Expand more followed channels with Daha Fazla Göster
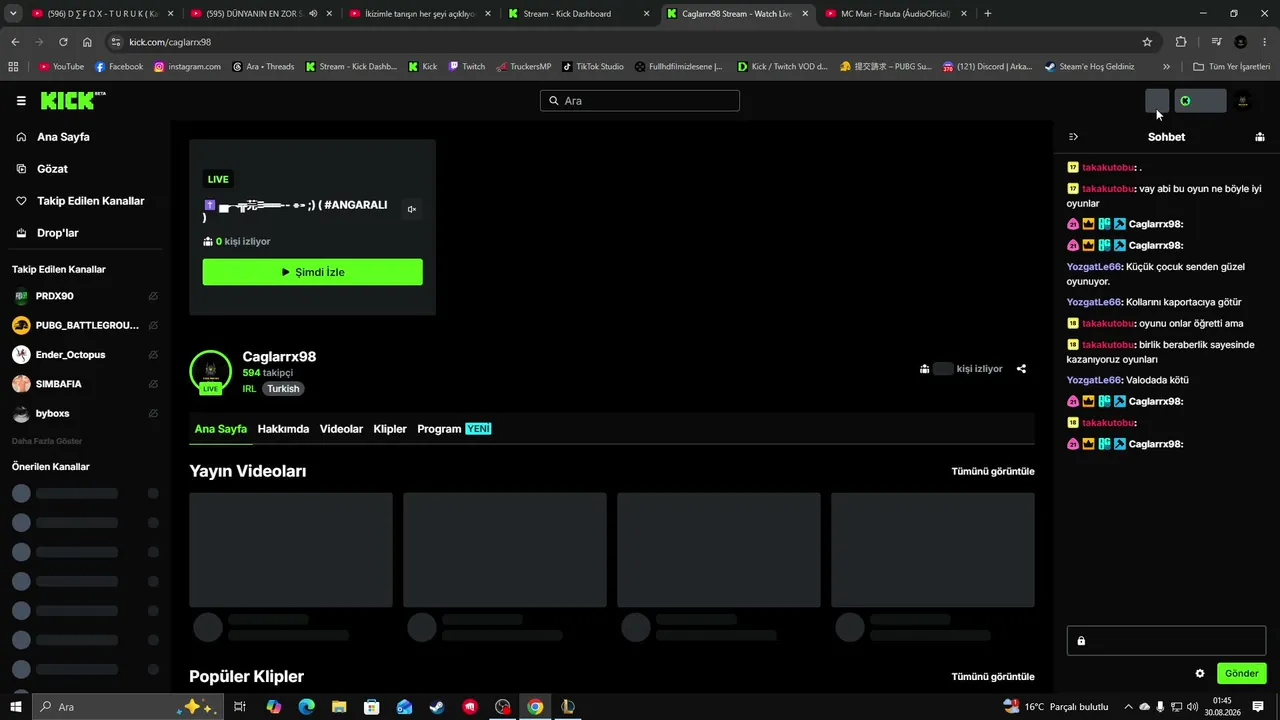Screen dimensions: 1280x720 (x=47, y=441)
